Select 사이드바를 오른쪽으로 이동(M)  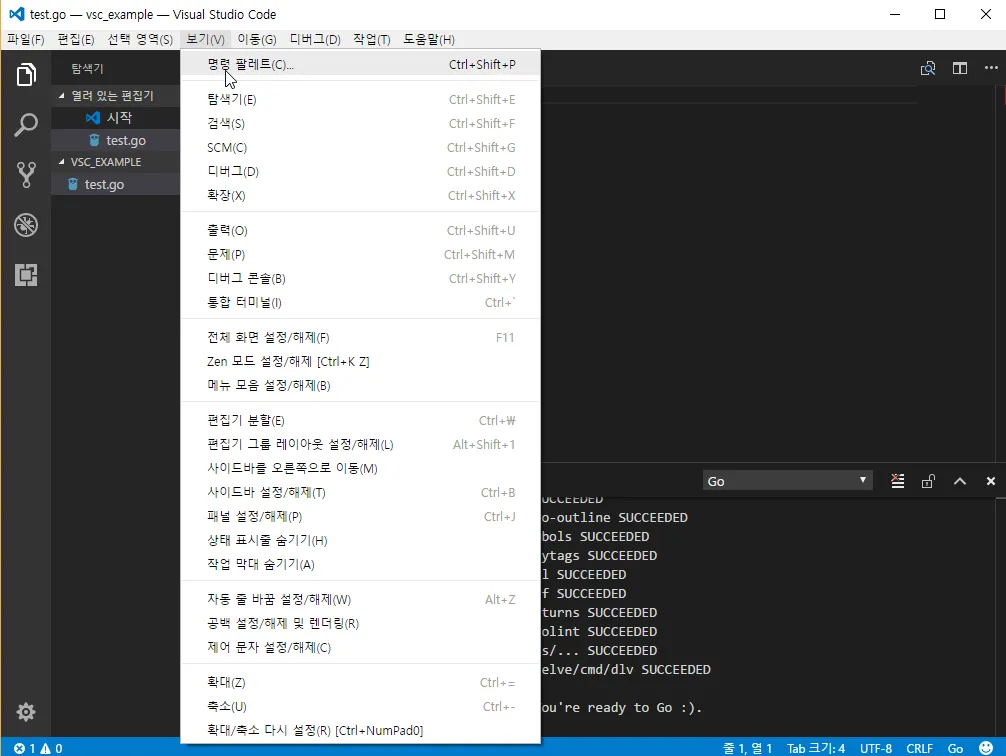point(361,468)
